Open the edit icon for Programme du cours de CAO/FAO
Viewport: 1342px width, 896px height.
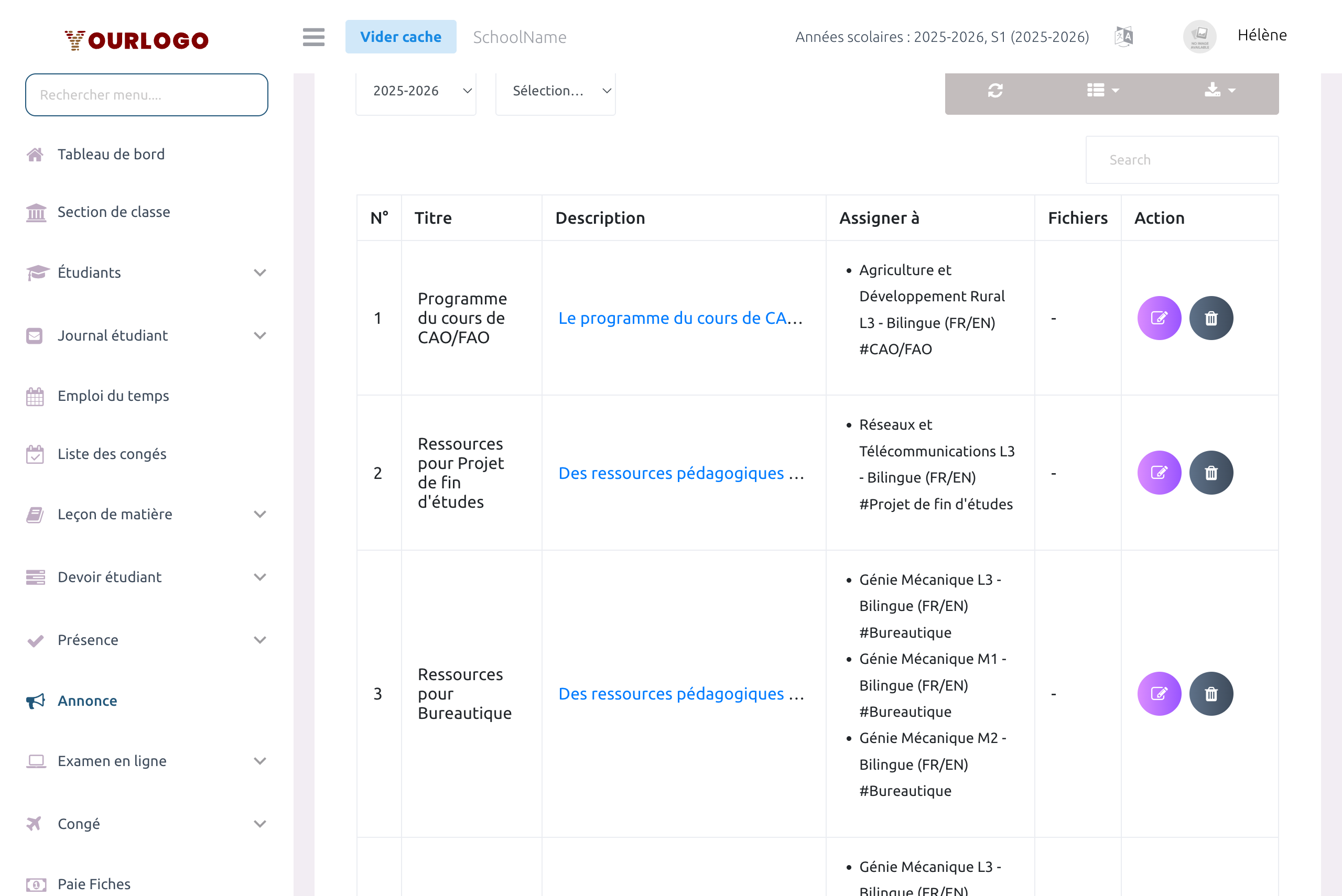(x=1159, y=318)
